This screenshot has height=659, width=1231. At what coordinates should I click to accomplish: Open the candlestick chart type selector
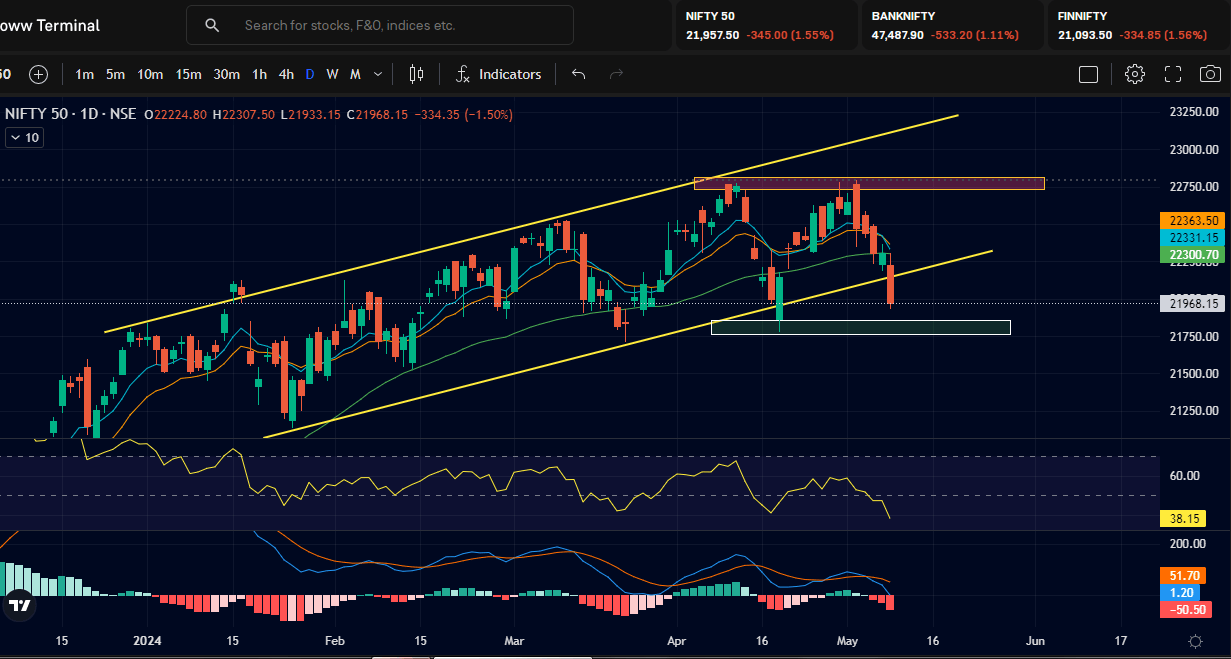416,74
